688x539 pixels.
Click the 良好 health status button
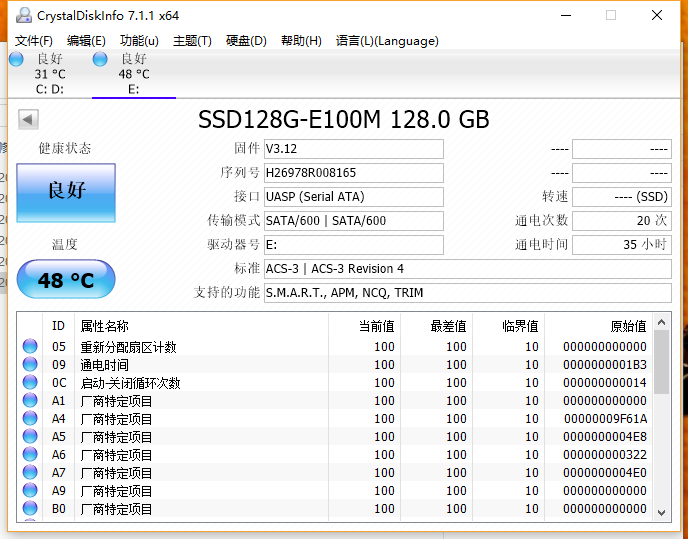[66, 193]
